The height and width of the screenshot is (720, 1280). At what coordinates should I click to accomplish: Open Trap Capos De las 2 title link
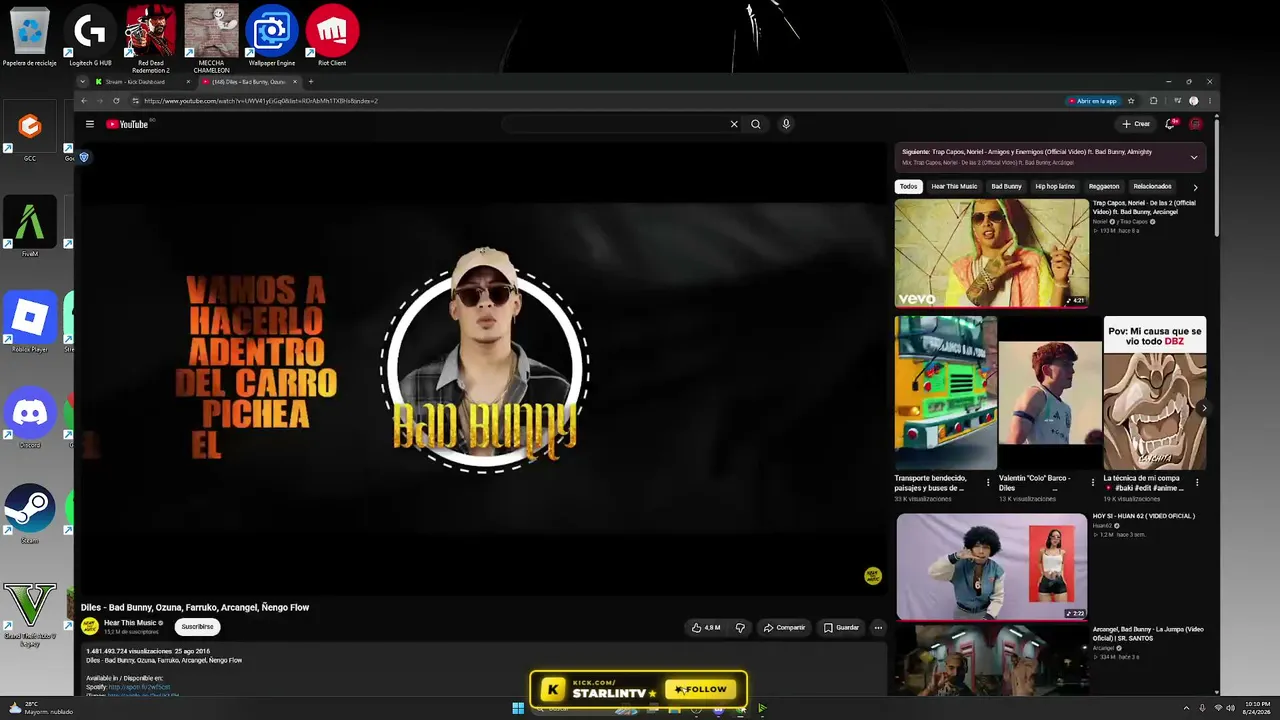[x=1144, y=207]
